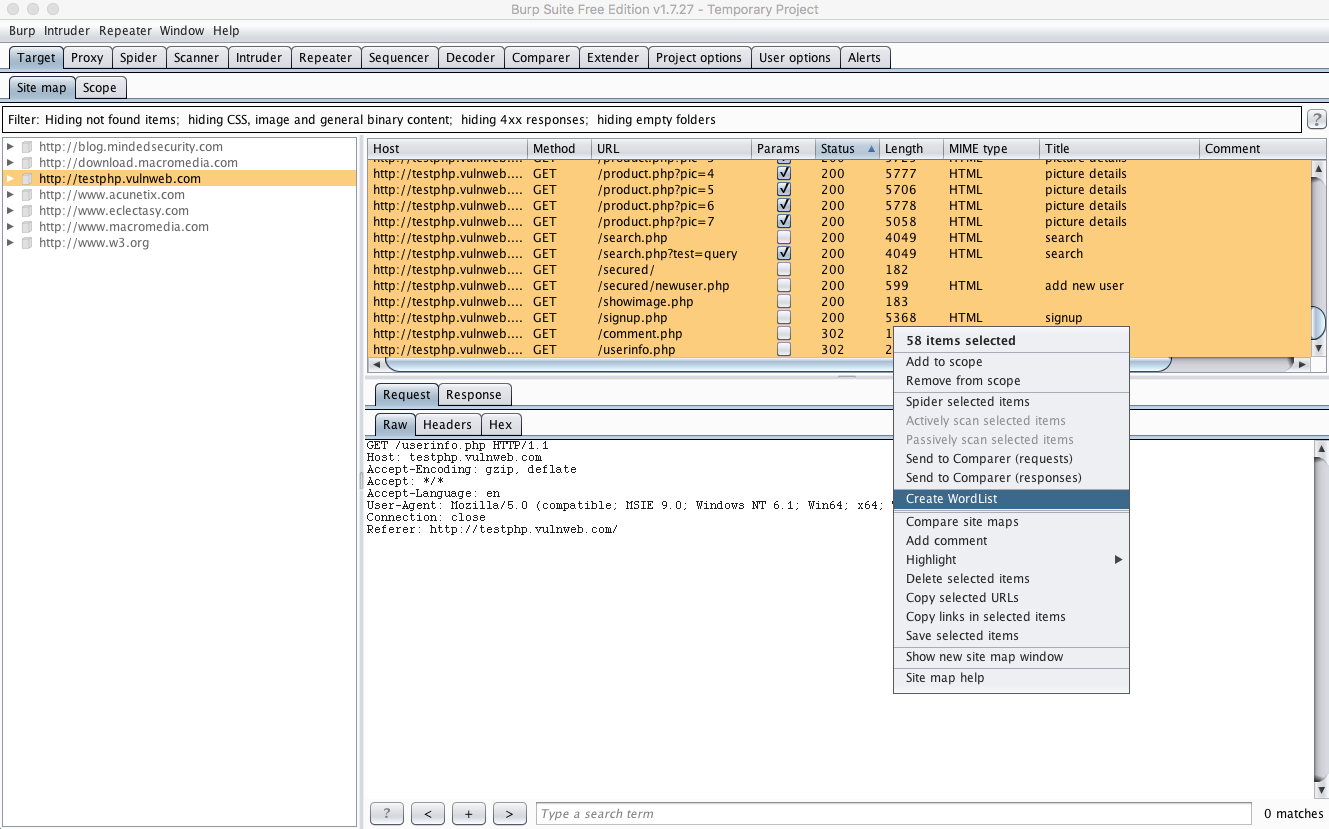
Task: Switch to the Intruder tab
Action: coord(259,58)
